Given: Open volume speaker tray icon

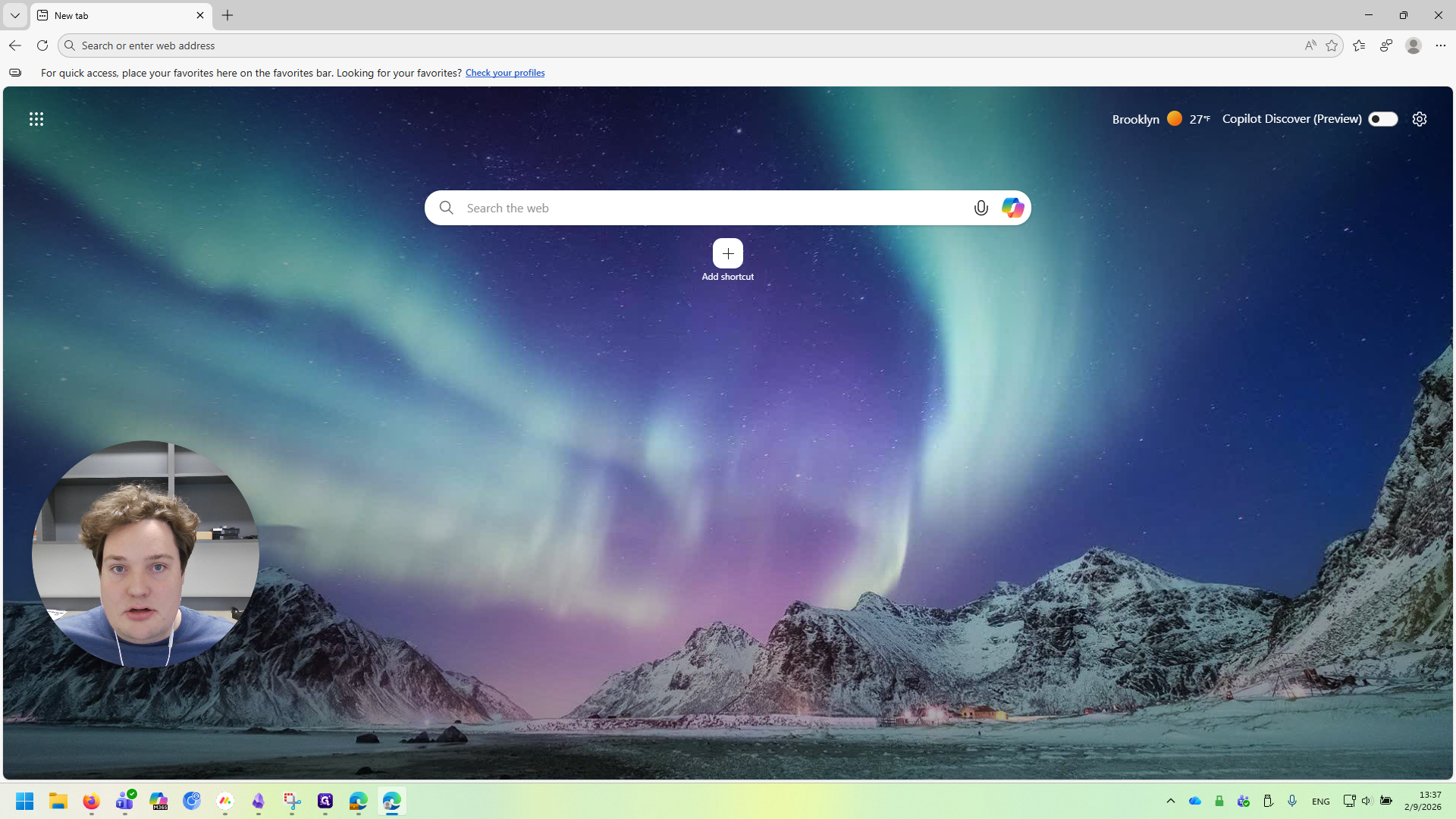Looking at the screenshot, I should click(x=1367, y=801).
